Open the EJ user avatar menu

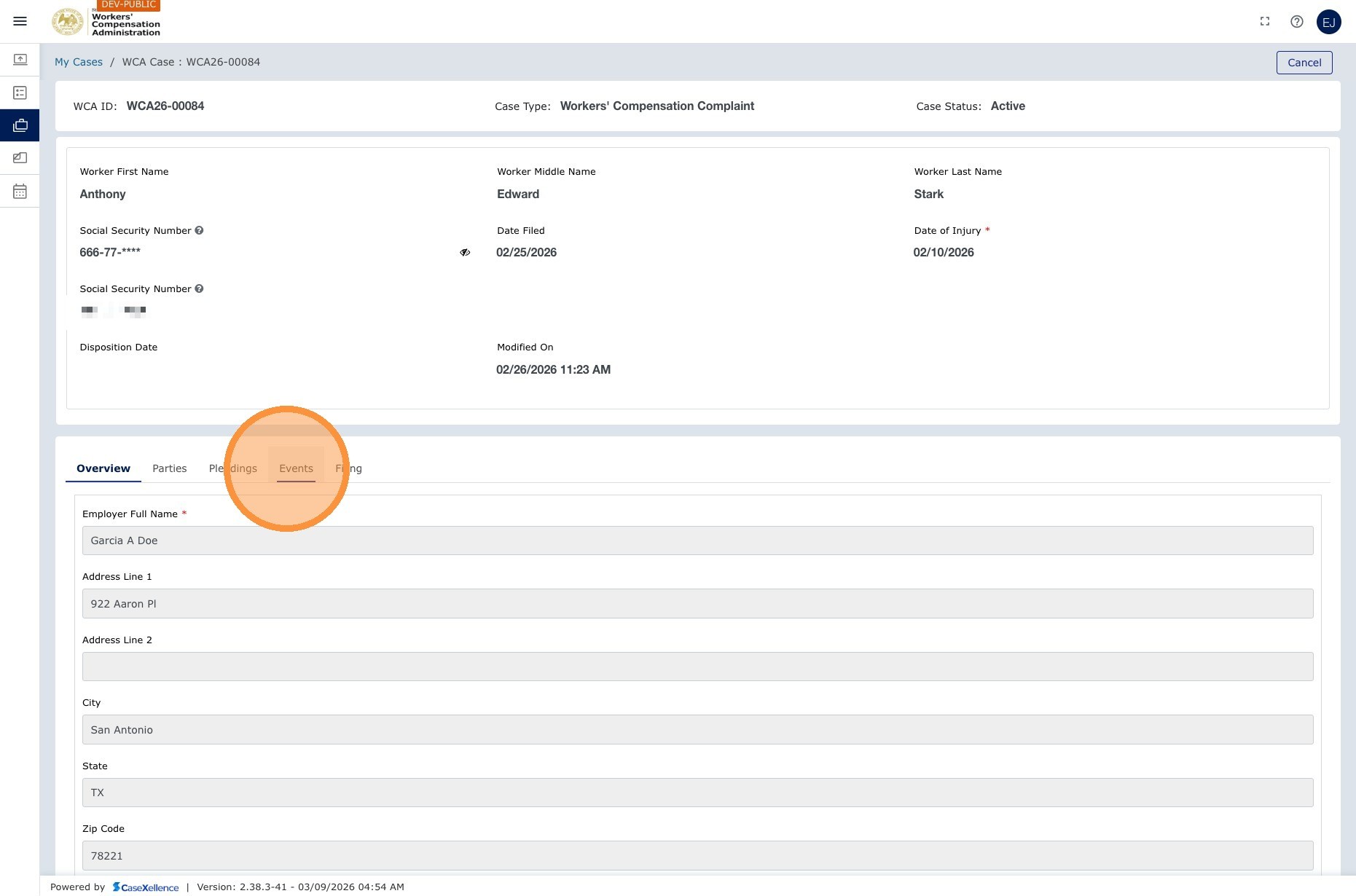[1329, 22]
